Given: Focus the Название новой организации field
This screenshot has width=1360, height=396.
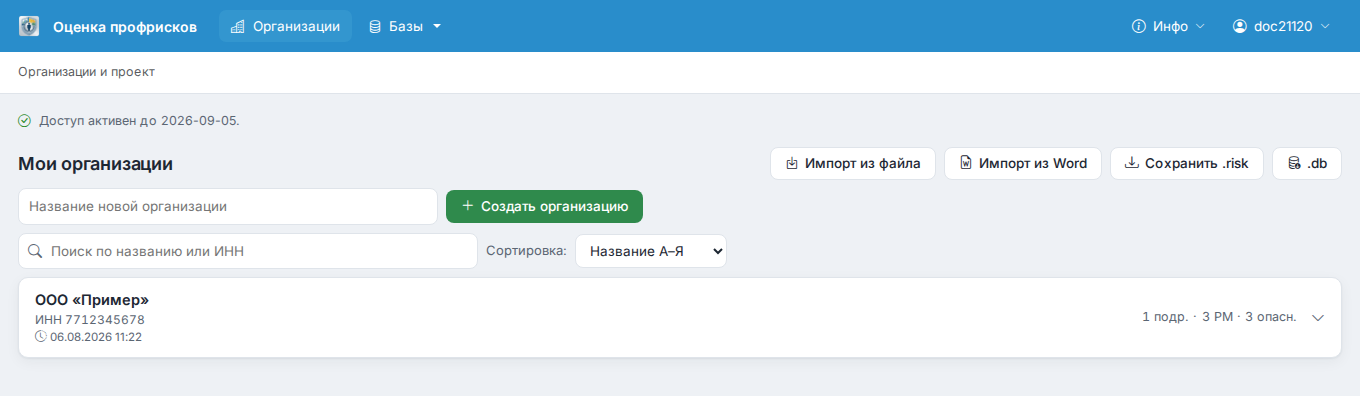Looking at the screenshot, I should click(228, 206).
